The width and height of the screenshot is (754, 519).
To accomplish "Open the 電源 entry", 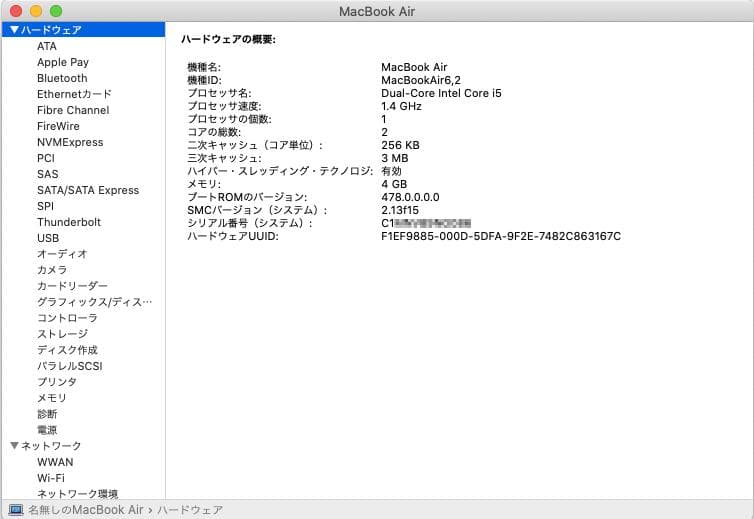I will 47,430.
